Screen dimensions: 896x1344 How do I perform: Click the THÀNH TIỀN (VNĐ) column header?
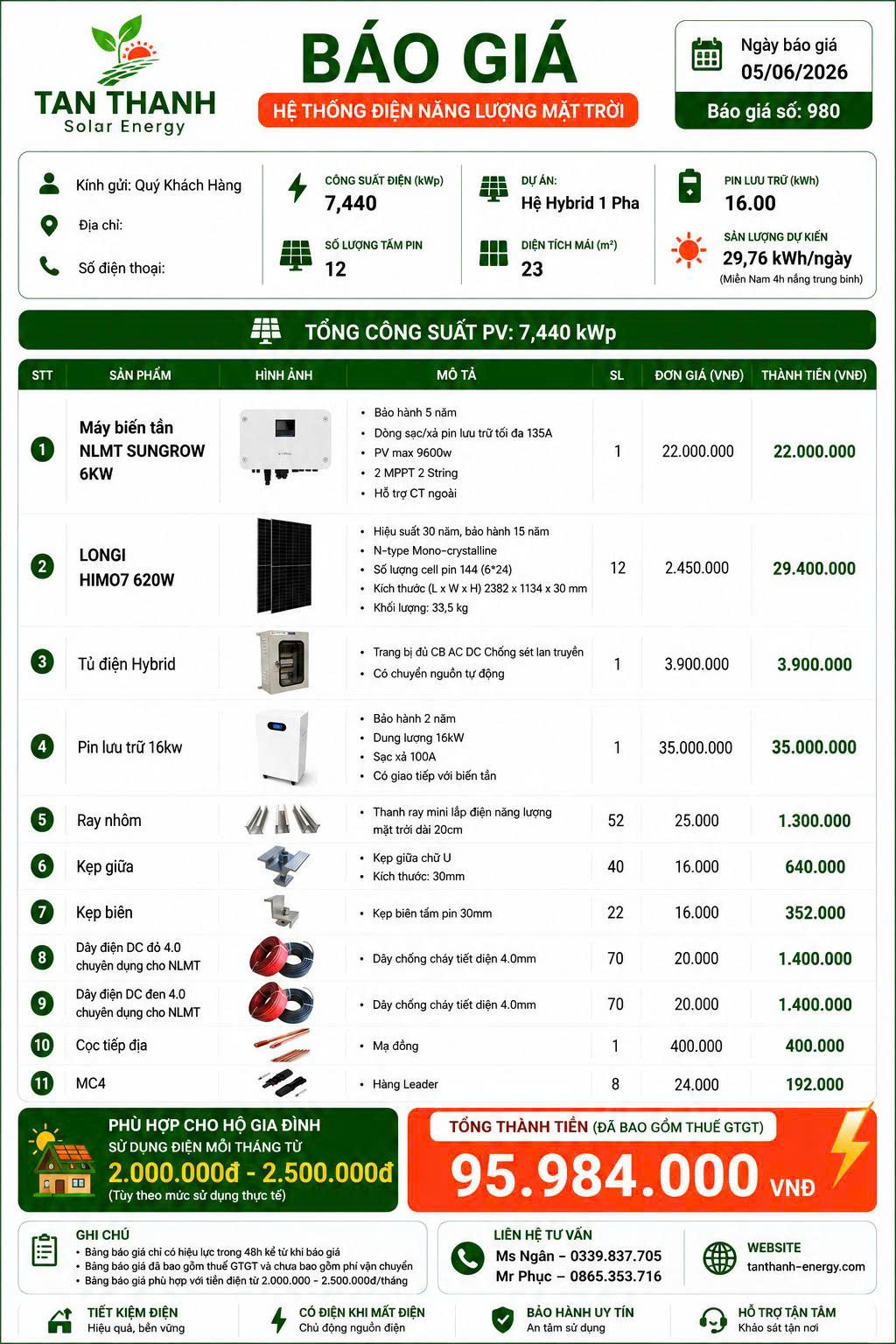pyautogui.click(x=814, y=374)
